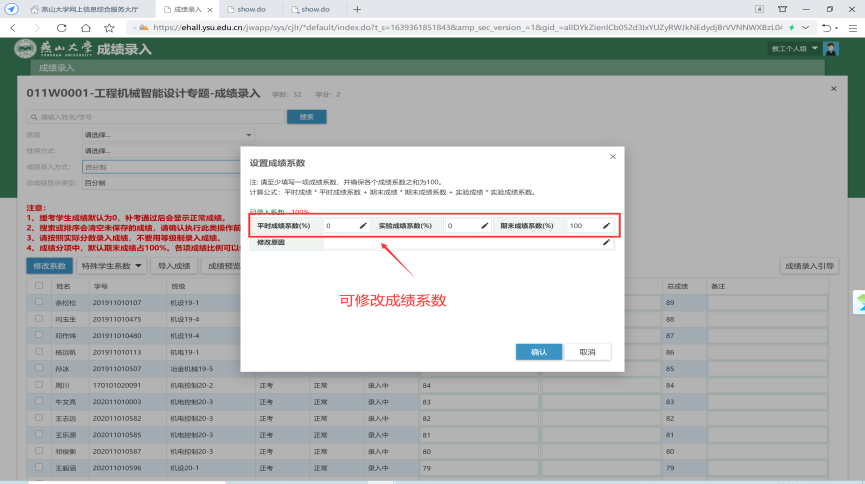865x484 pixels.
Task: Click pencil icon for 期末成绩系数 field
Action: [606, 226]
